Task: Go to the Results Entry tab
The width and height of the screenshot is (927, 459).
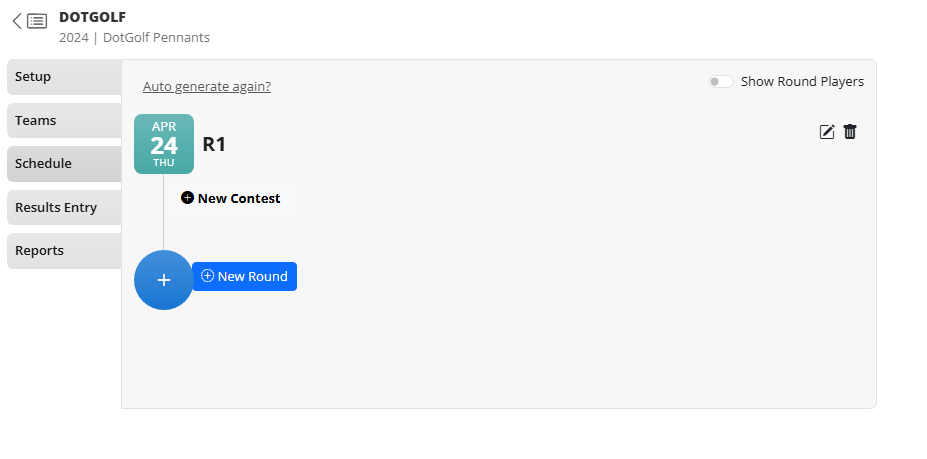Action: tap(63, 208)
